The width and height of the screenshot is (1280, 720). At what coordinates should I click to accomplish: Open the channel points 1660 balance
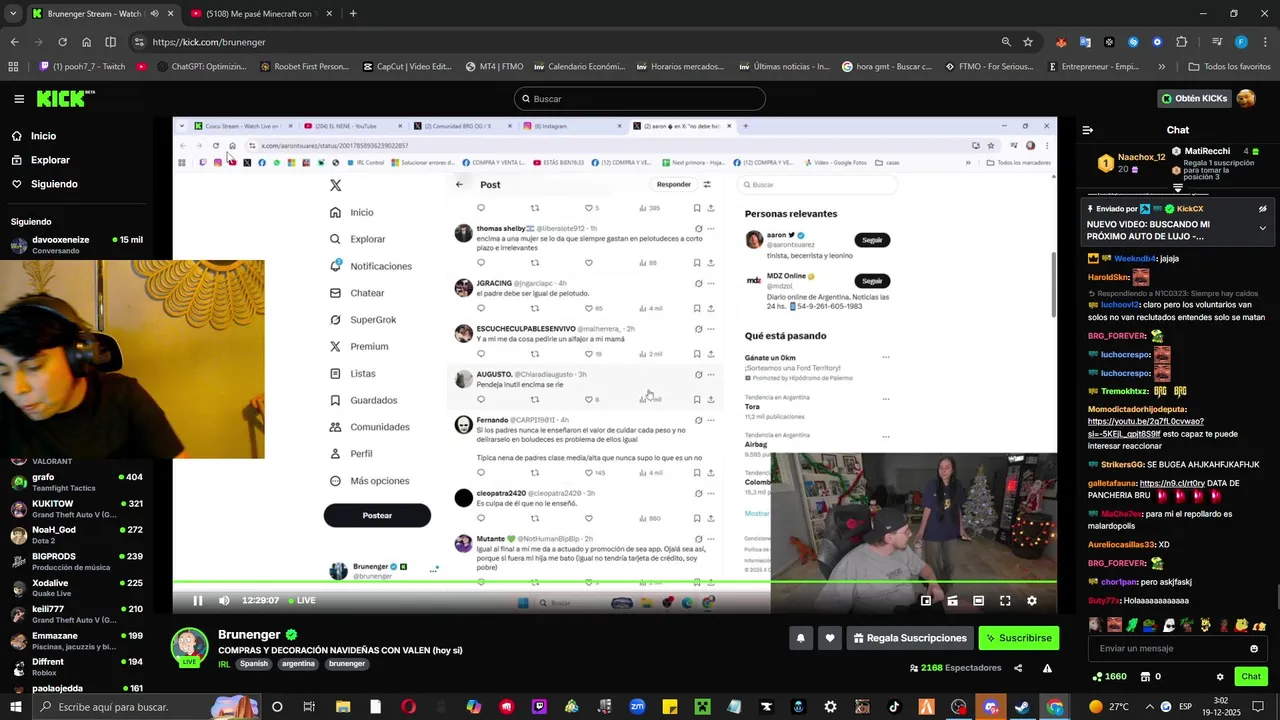point(1109,677)
